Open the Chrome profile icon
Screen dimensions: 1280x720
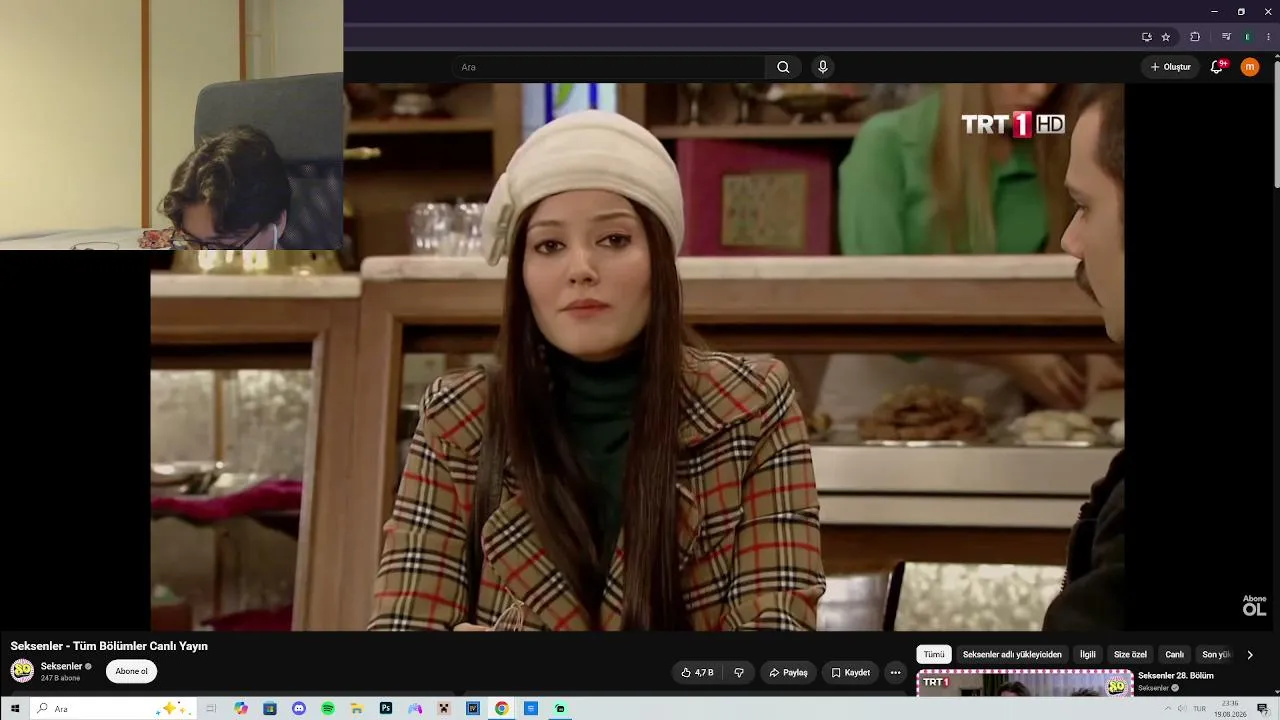pyautogui.click(x=1247, y=37)
